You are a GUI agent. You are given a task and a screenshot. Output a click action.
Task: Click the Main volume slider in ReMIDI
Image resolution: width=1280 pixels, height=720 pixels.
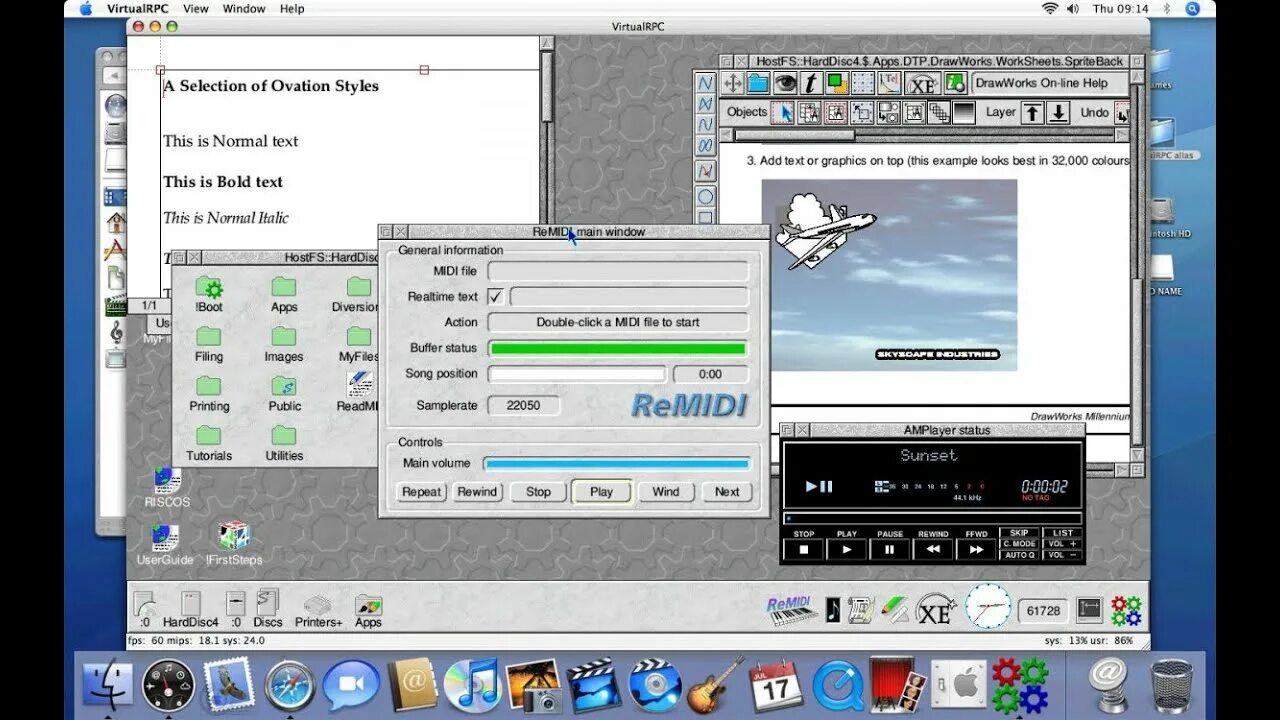(x=617, y=464)
